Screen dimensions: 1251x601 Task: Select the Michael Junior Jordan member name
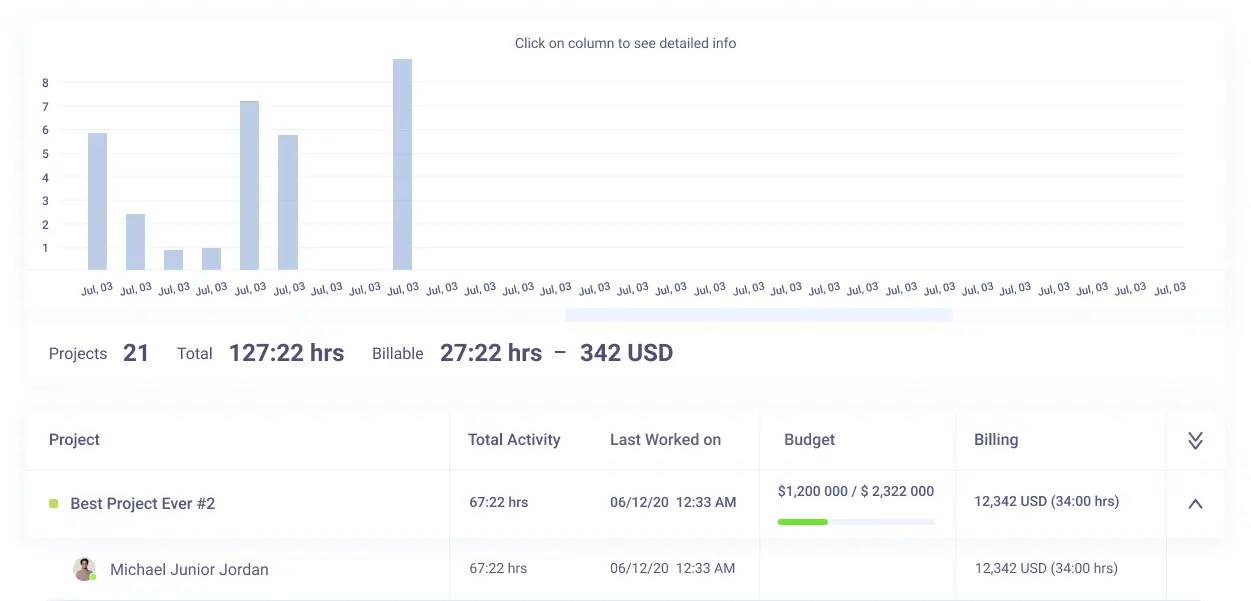189,570
